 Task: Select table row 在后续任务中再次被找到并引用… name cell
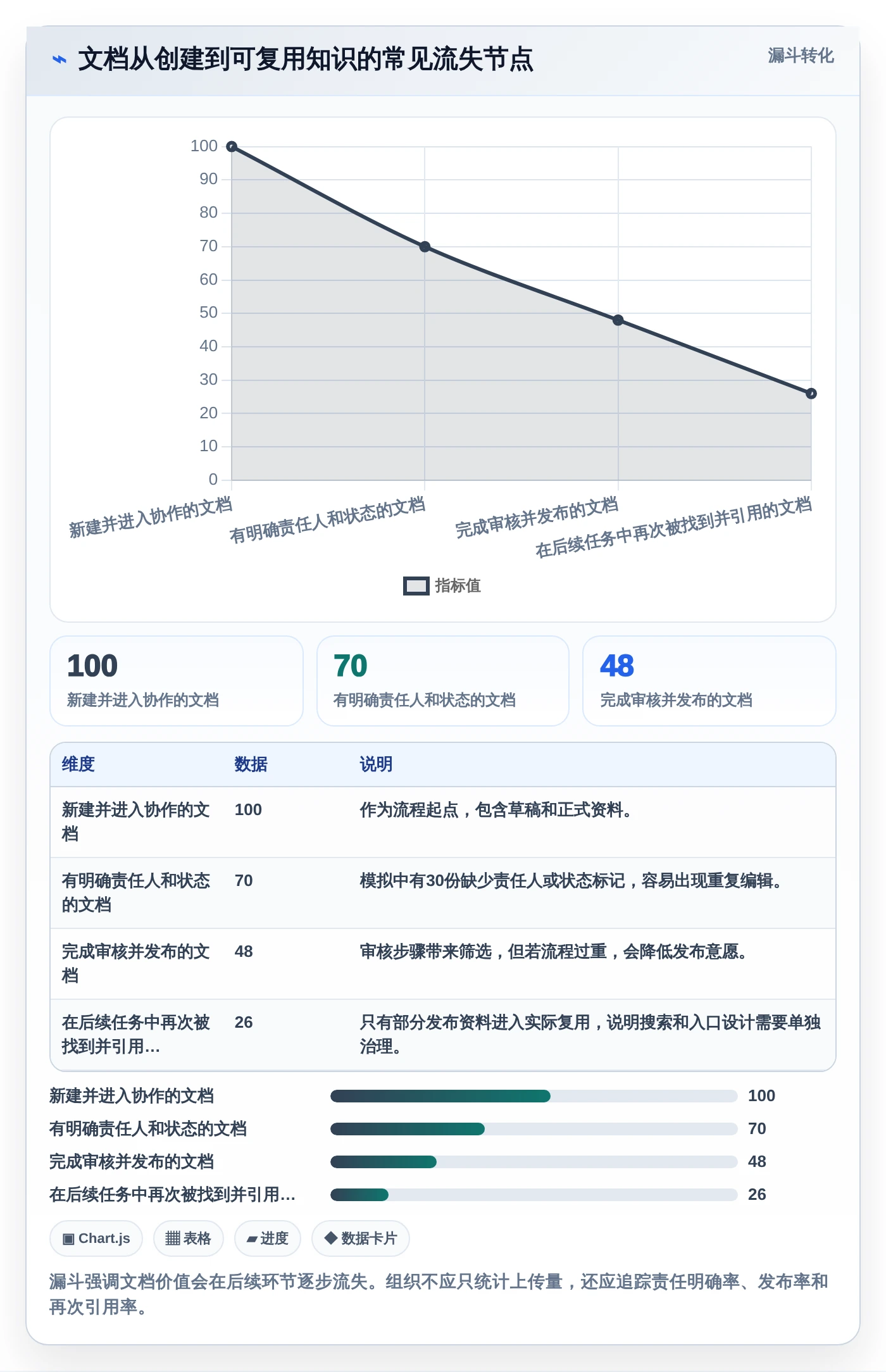click(135, 1035)
